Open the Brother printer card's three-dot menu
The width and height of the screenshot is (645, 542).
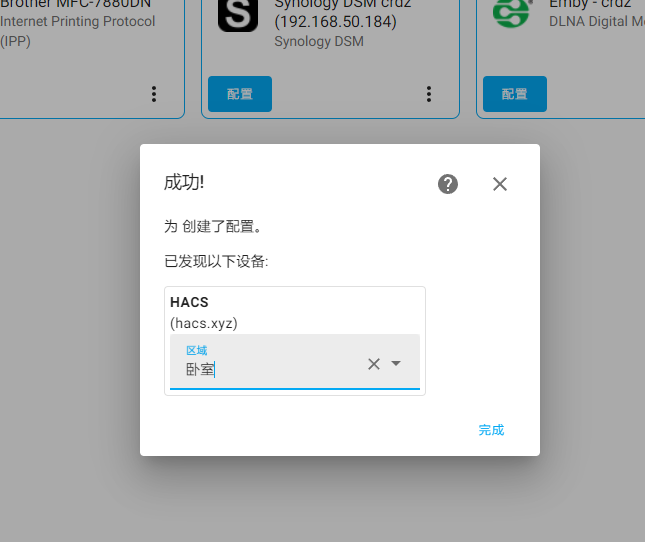pyautogui.click(x=154, y=94)
